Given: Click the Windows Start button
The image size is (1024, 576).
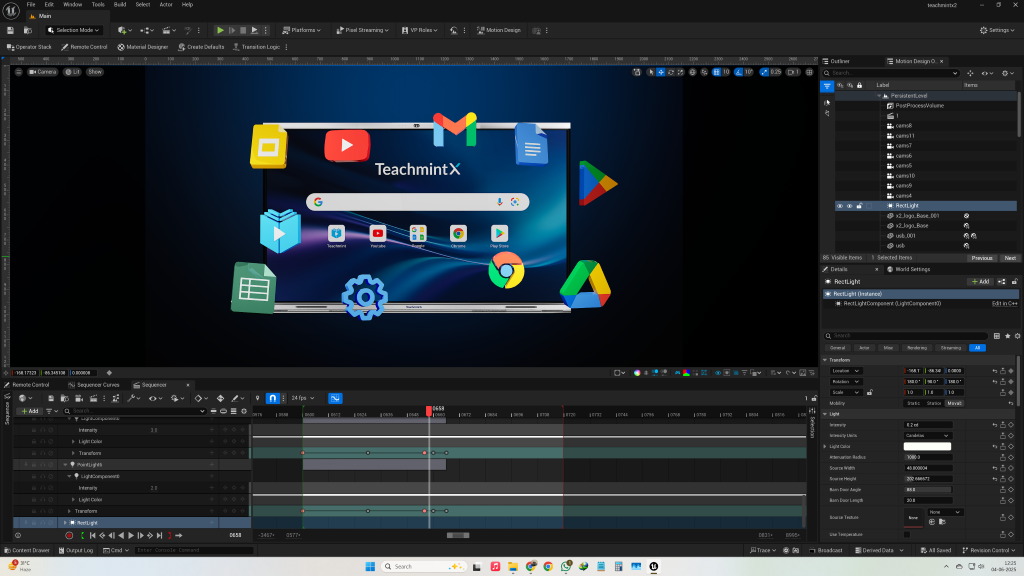Looking at the screenshot, I should tap(370, 566).
